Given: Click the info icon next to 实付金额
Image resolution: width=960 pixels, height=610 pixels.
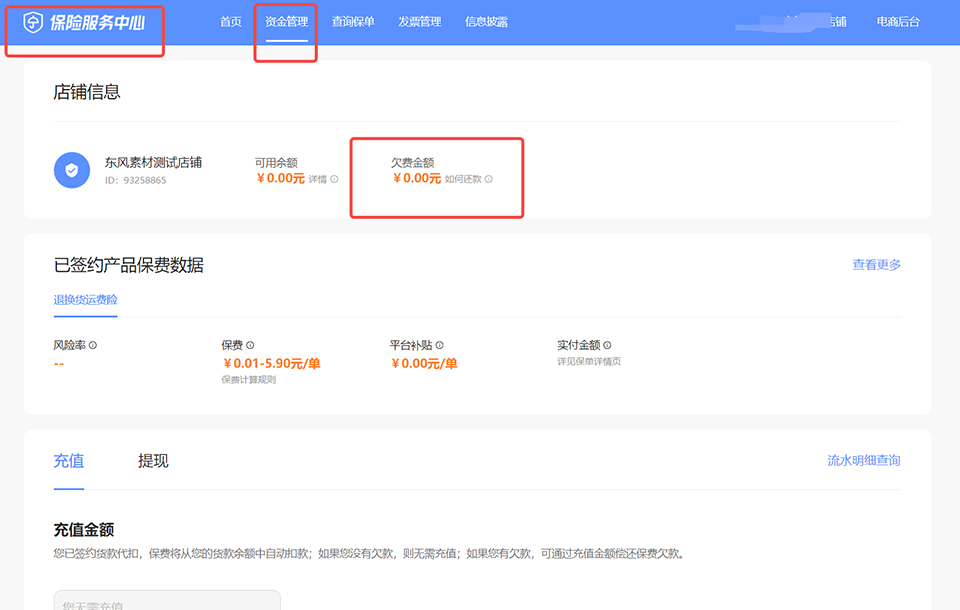Looking at the screenshot, I should [x=607, y=345].
